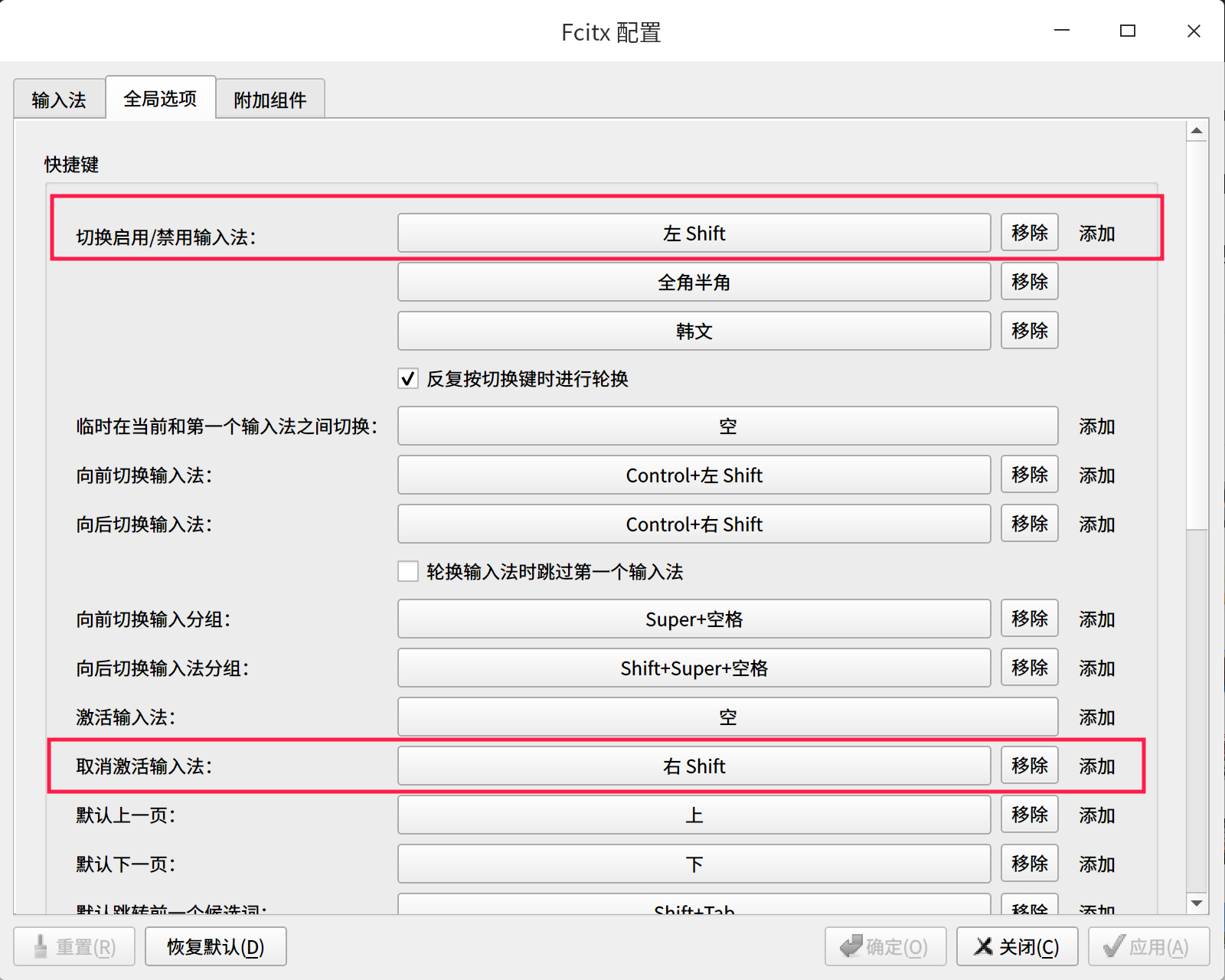Remove the Control+左 Shift shortcut
Viewport: 1225px width, 980px height.
[1030, 475]
